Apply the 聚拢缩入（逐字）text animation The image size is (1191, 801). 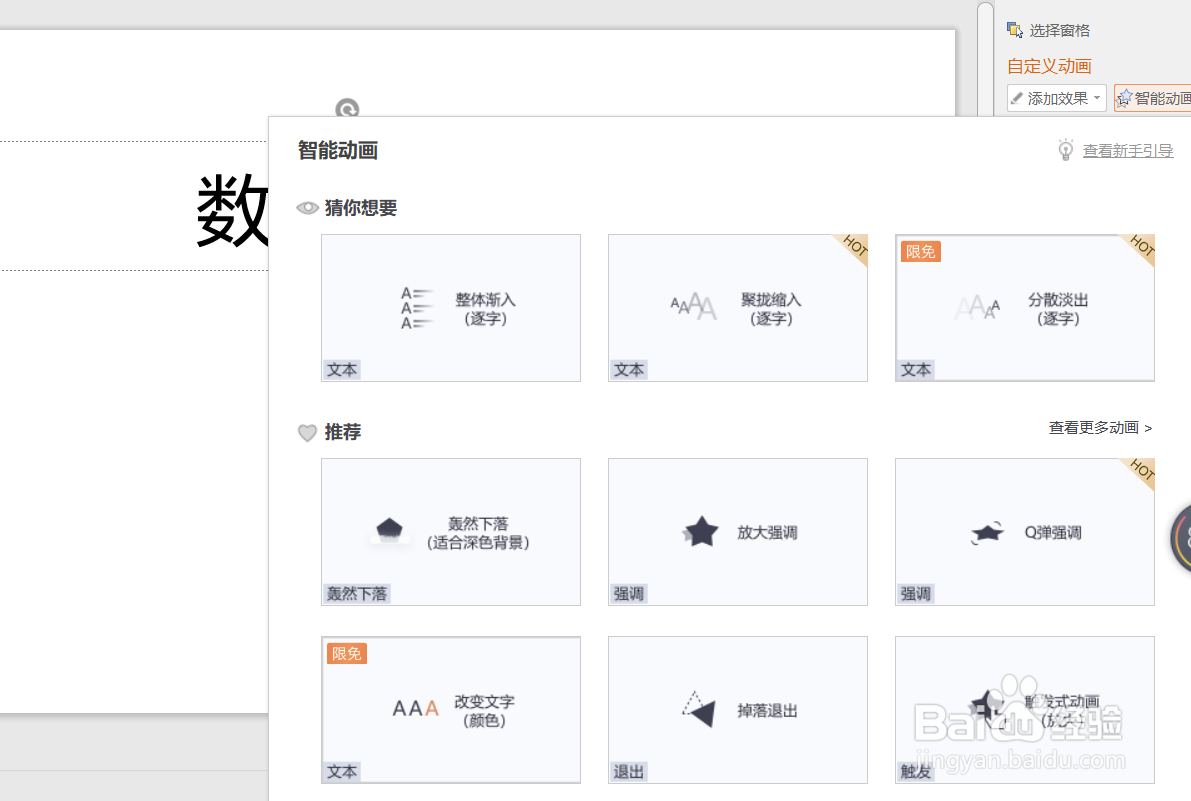click(737, 307)
